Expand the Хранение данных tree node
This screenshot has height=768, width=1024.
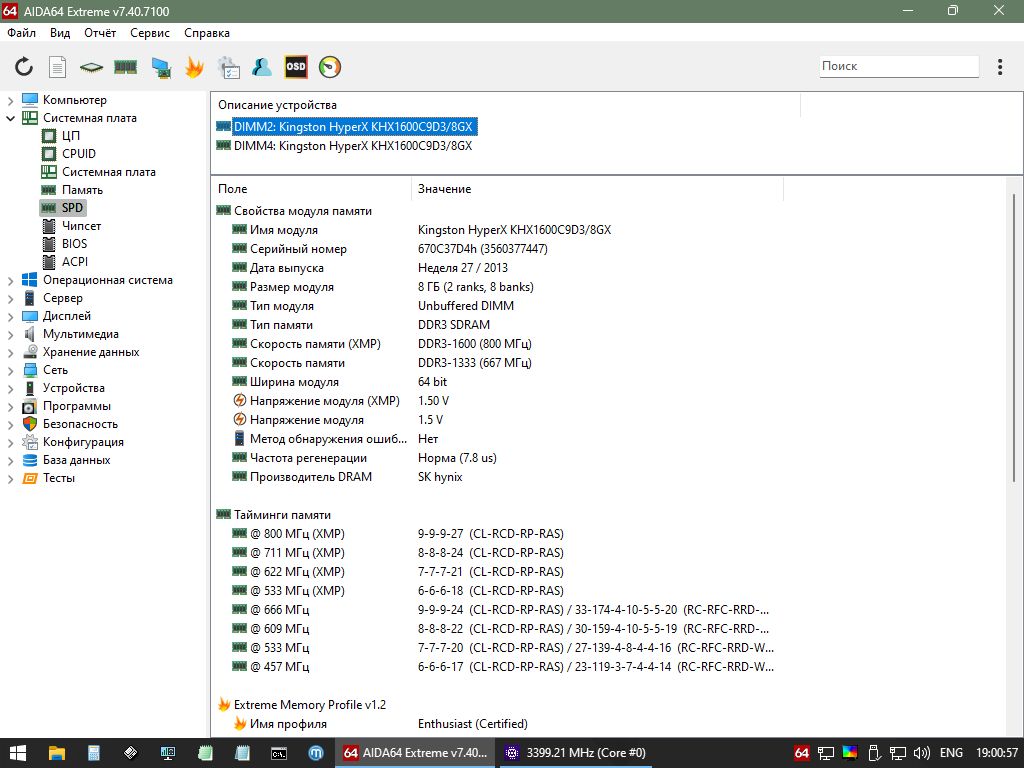[x=10, y=353]
